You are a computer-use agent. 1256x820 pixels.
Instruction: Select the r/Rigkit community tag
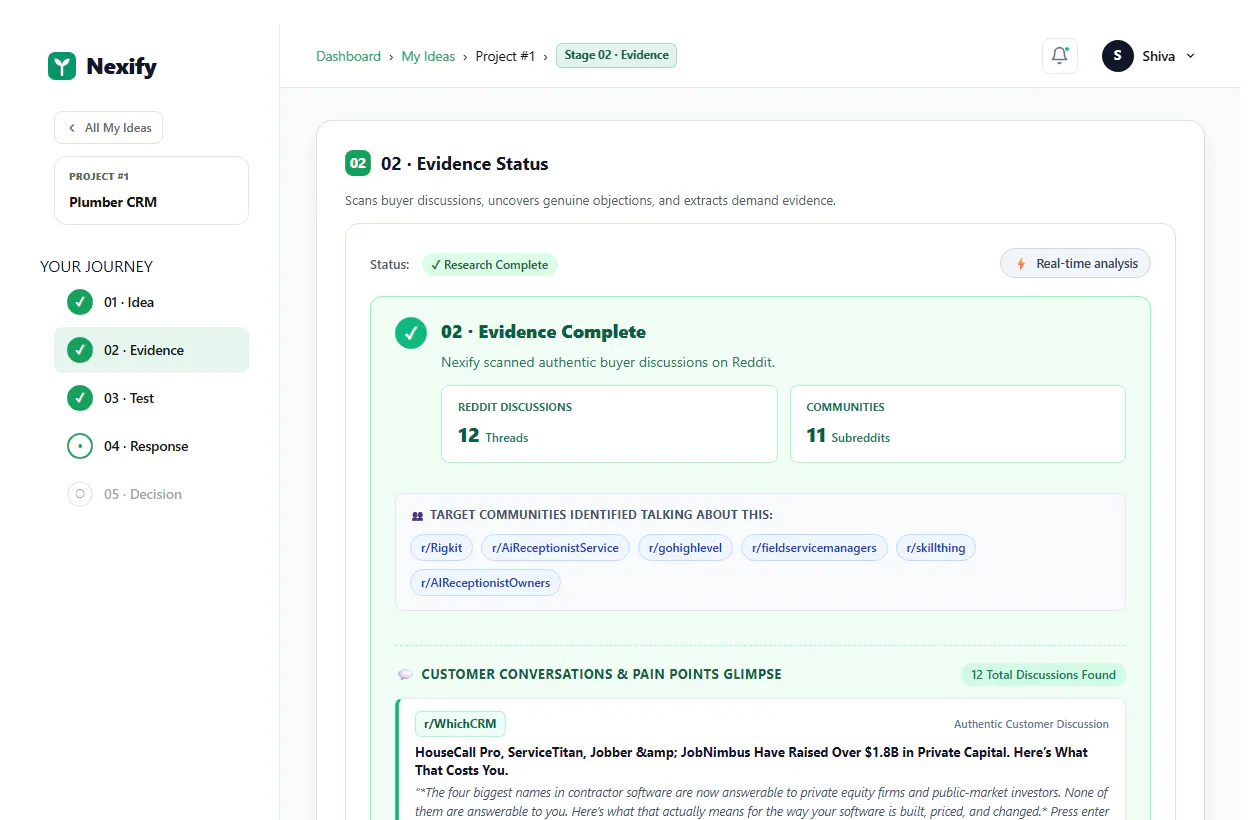coord(441,548)
